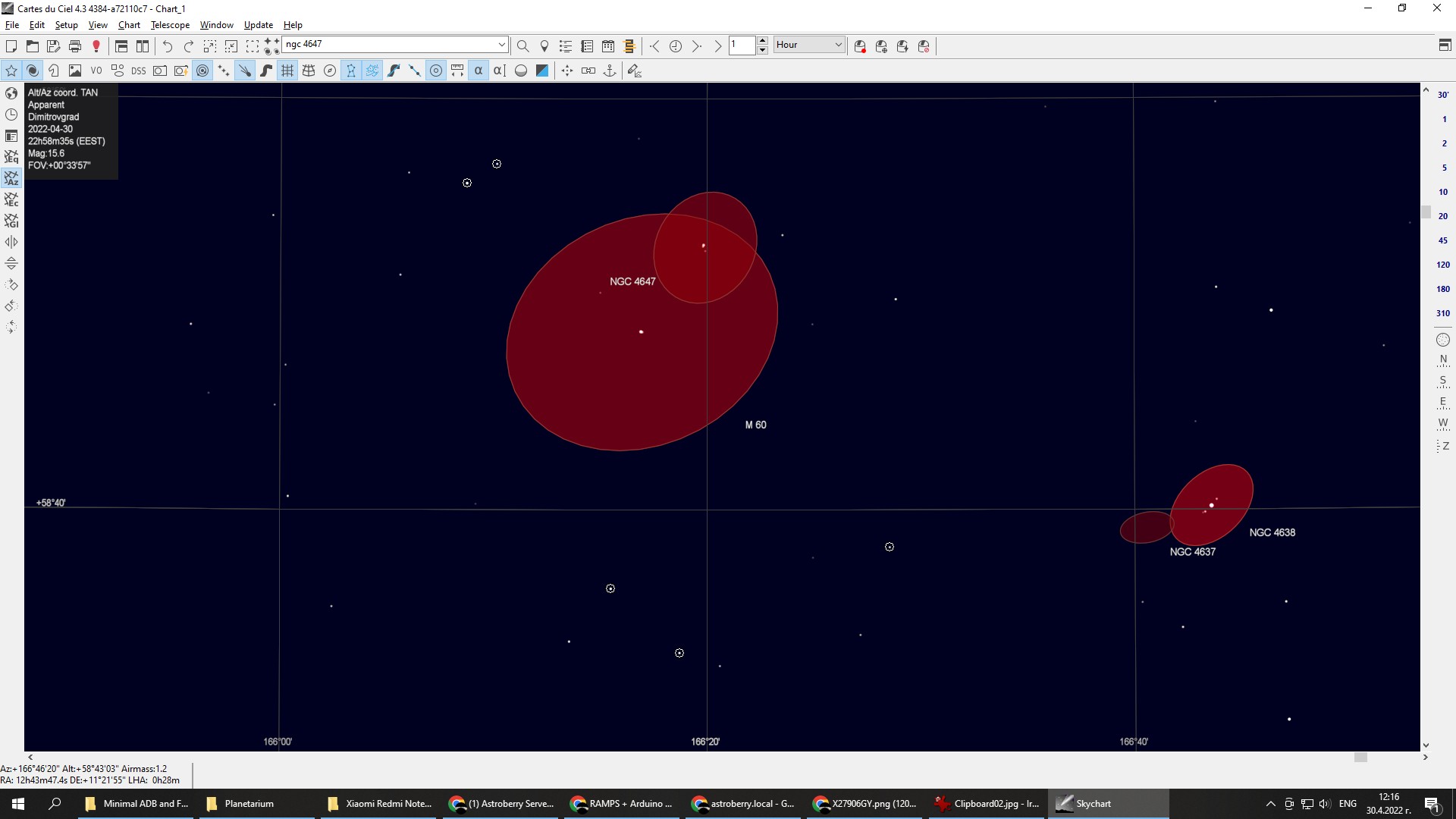1456x819 pixels.
Task: Open the calendar tool
Action: (608, 46)
